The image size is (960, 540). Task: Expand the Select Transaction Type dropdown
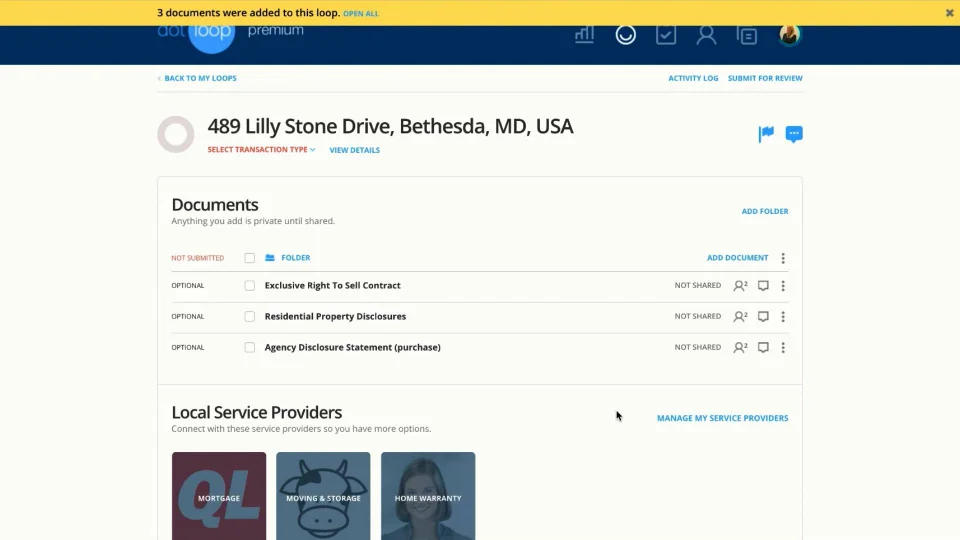[x=261, y=150]
